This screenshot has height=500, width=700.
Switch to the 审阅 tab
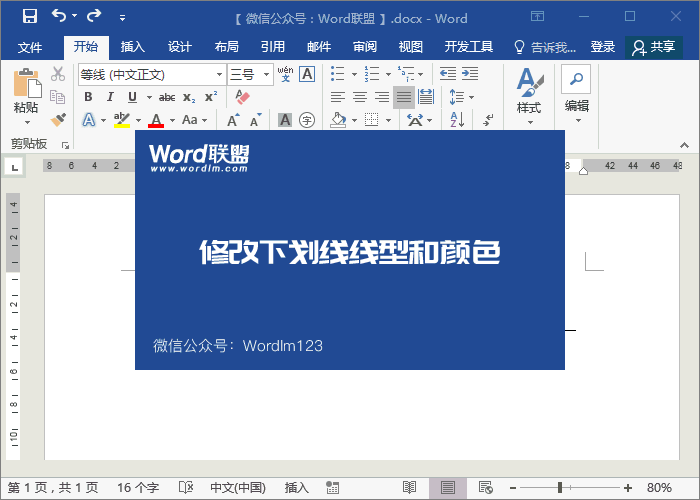pos(365,46)
